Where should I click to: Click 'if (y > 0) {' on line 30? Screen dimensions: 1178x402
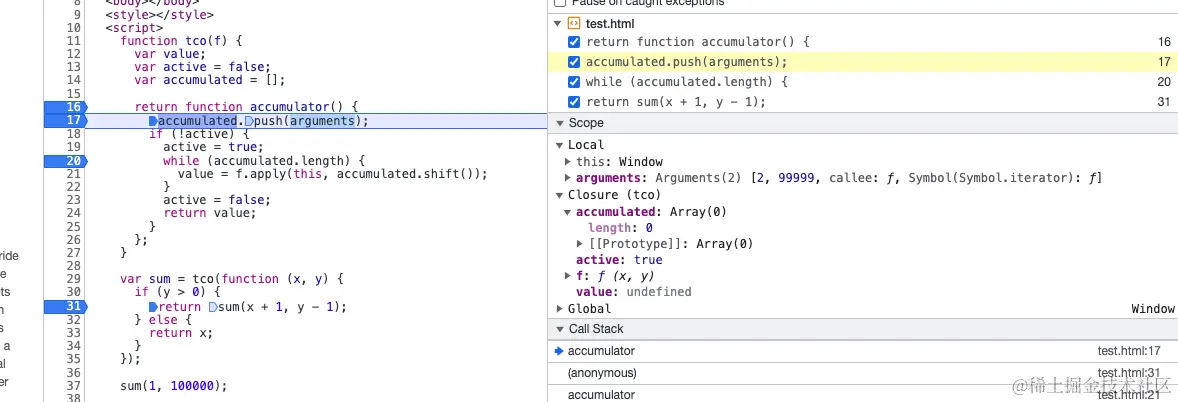tap(178, 292)
